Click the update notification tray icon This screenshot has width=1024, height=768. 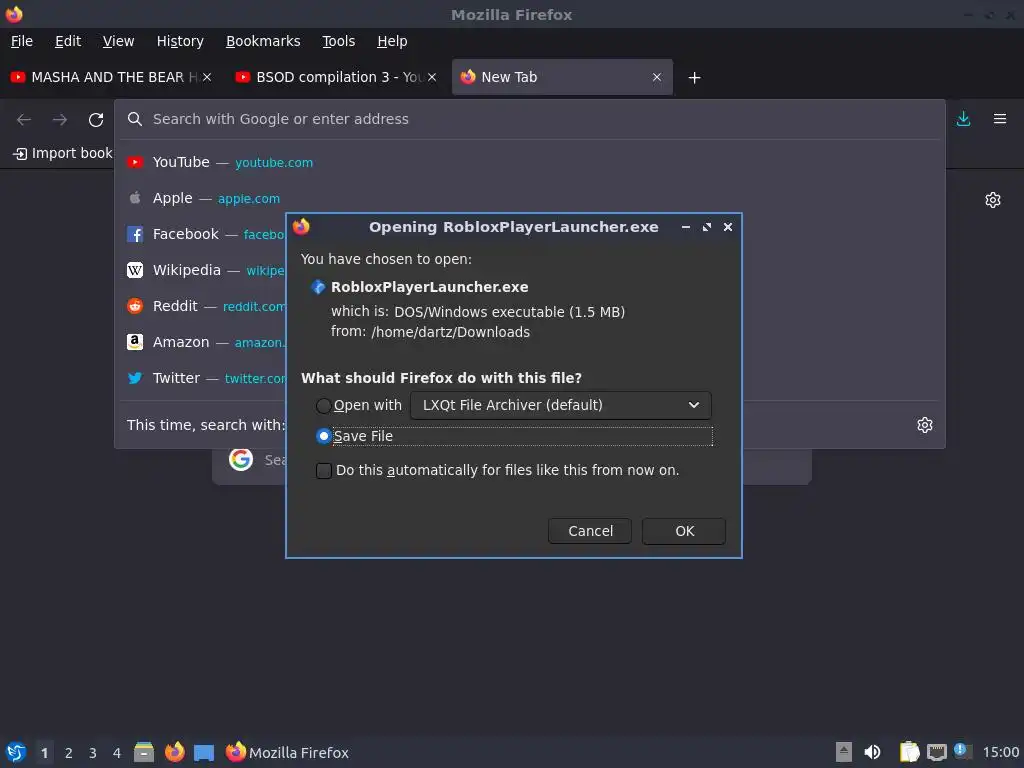click(x=962, y=751)
